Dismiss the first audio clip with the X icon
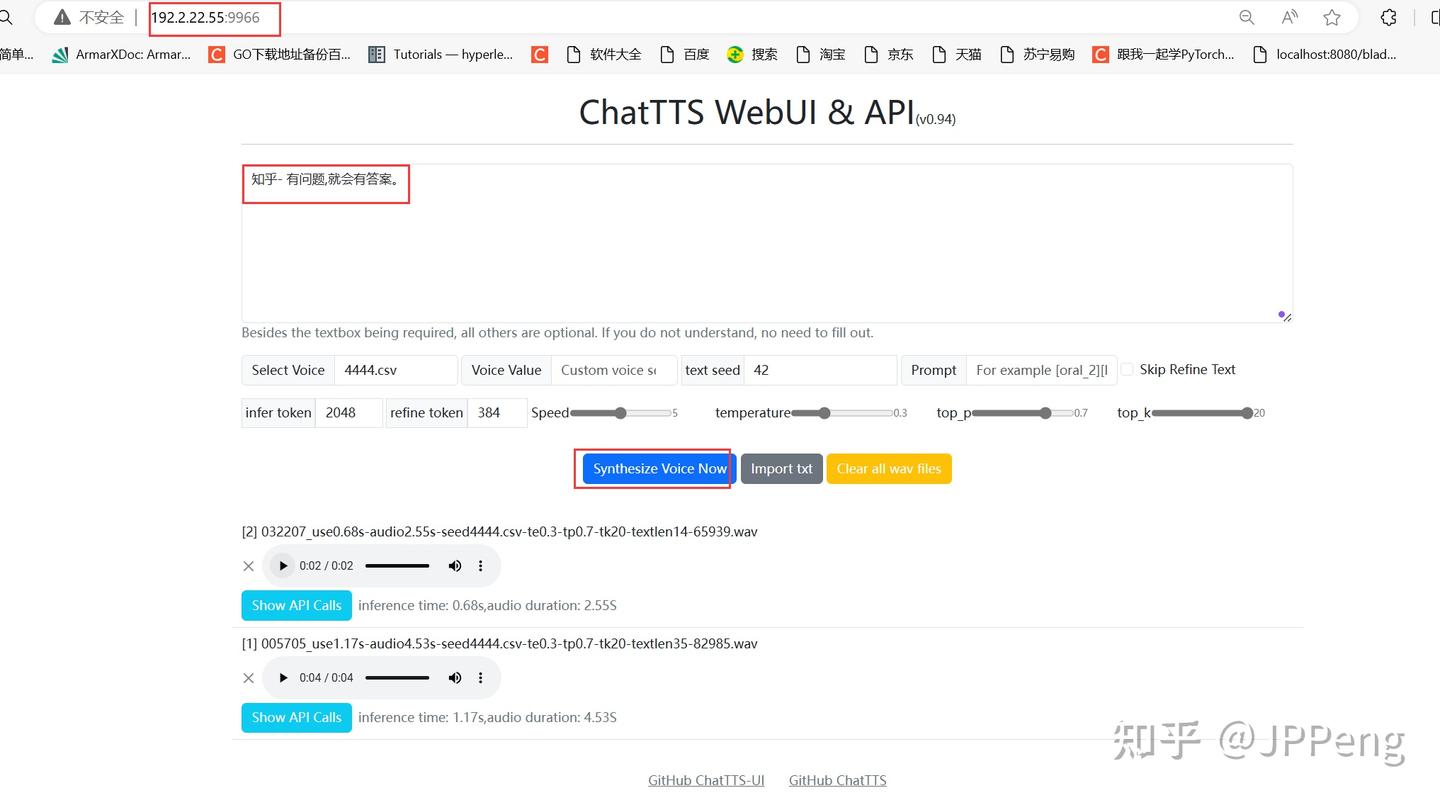This screenshot has height=805, width=1440. coord(248,565)
